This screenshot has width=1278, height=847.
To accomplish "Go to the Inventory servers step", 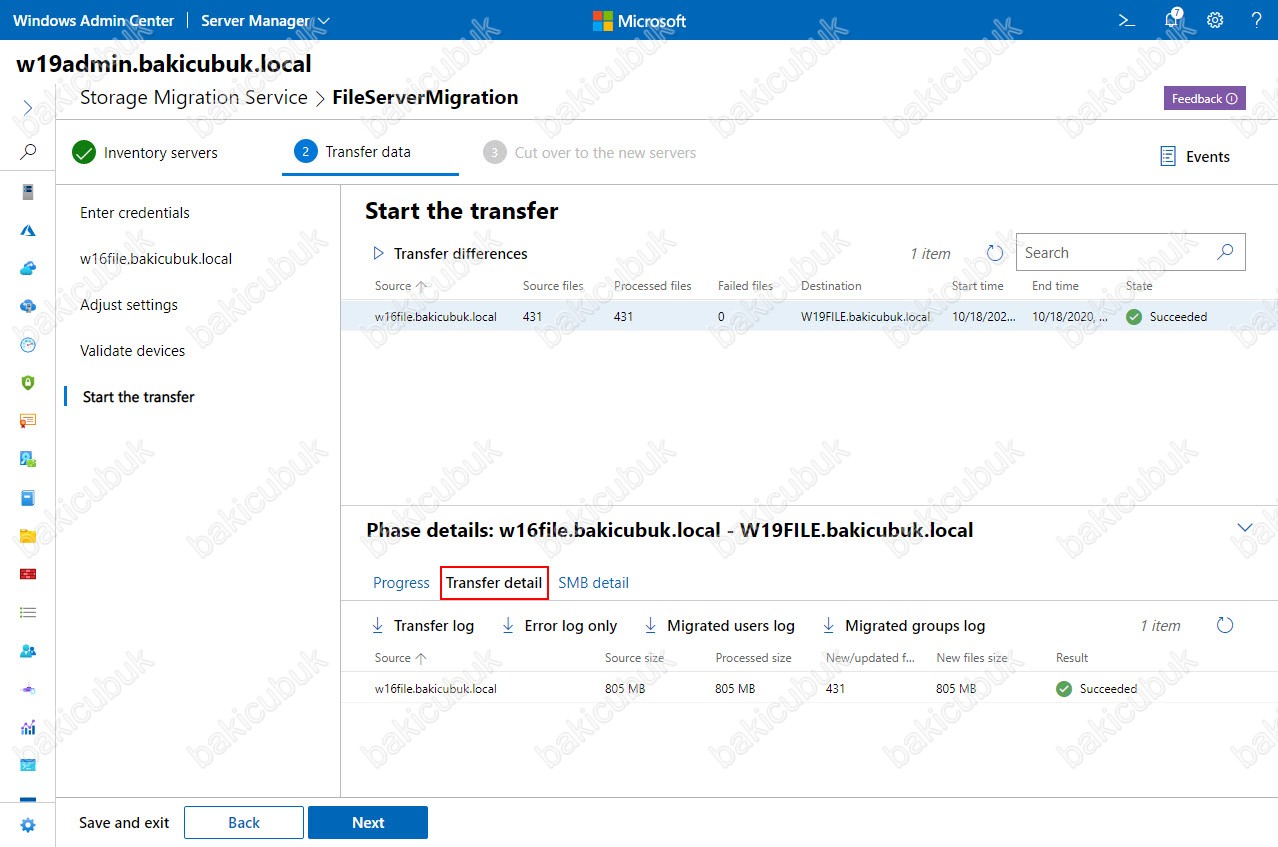I will 145,153.
